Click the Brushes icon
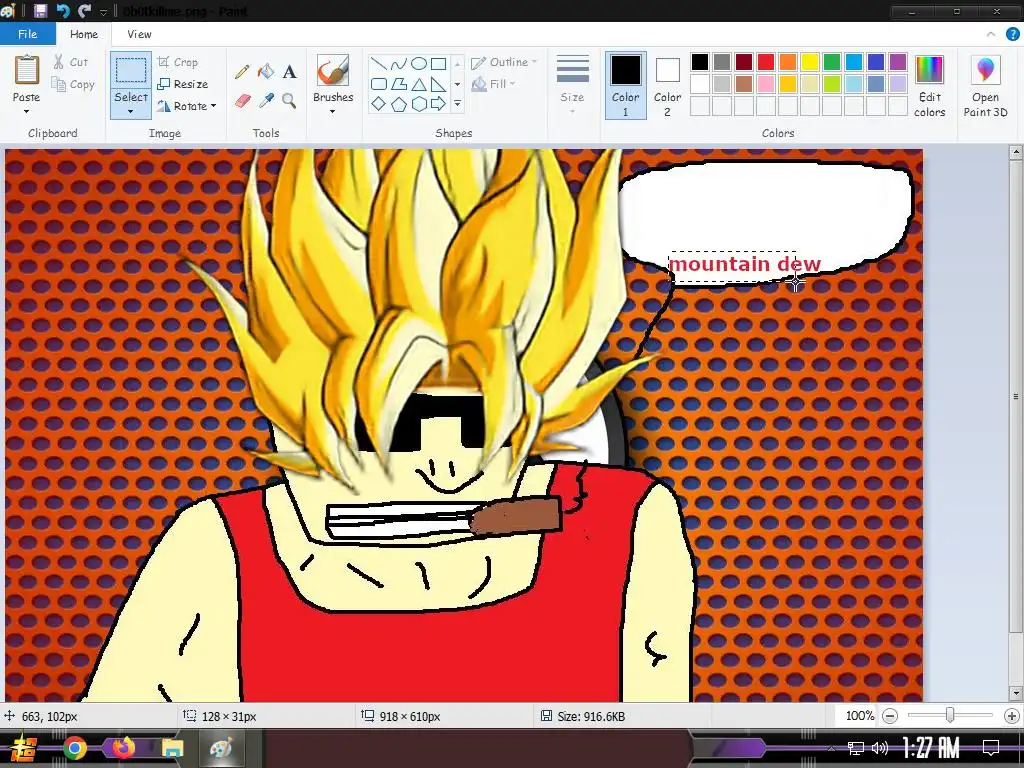Viewport: 1024px width, 768px height. coord(333,70)
